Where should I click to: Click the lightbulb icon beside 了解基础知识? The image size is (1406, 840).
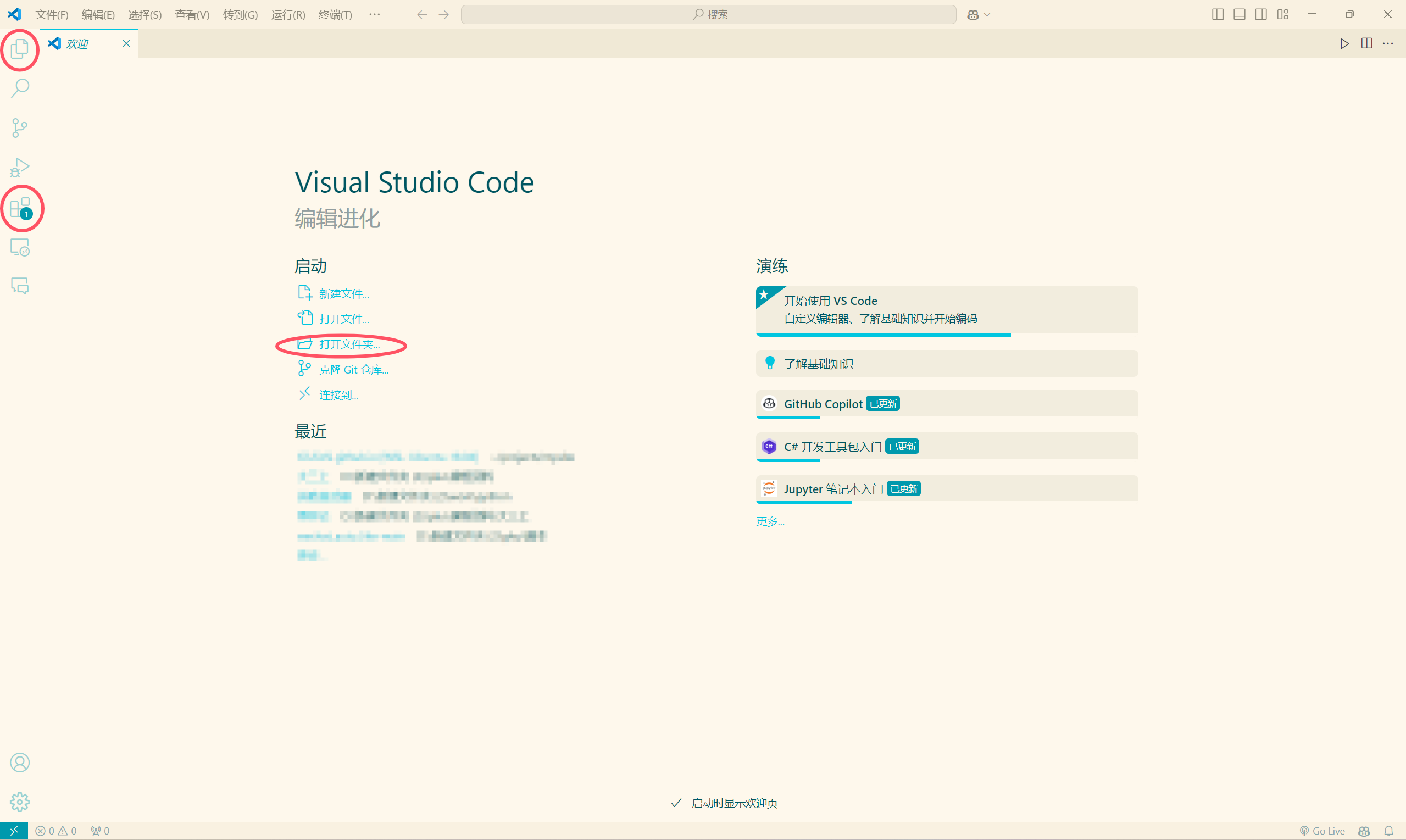point(770,363)
